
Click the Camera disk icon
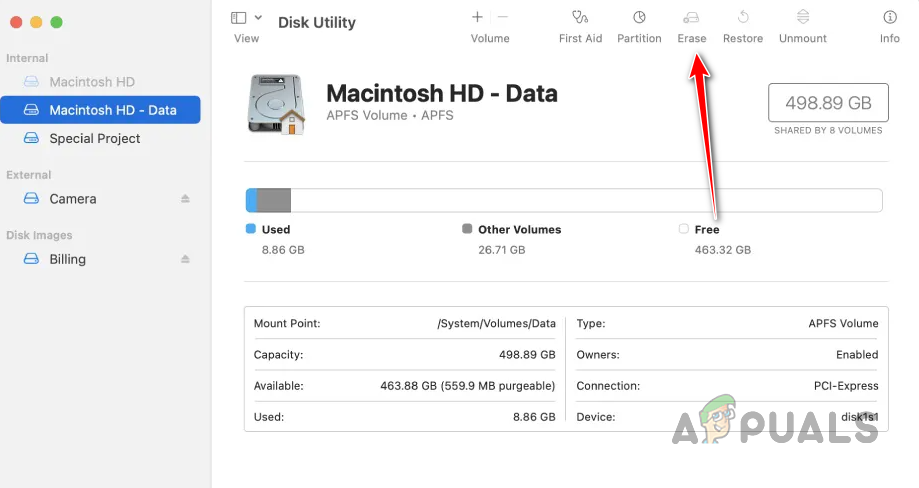31,199
